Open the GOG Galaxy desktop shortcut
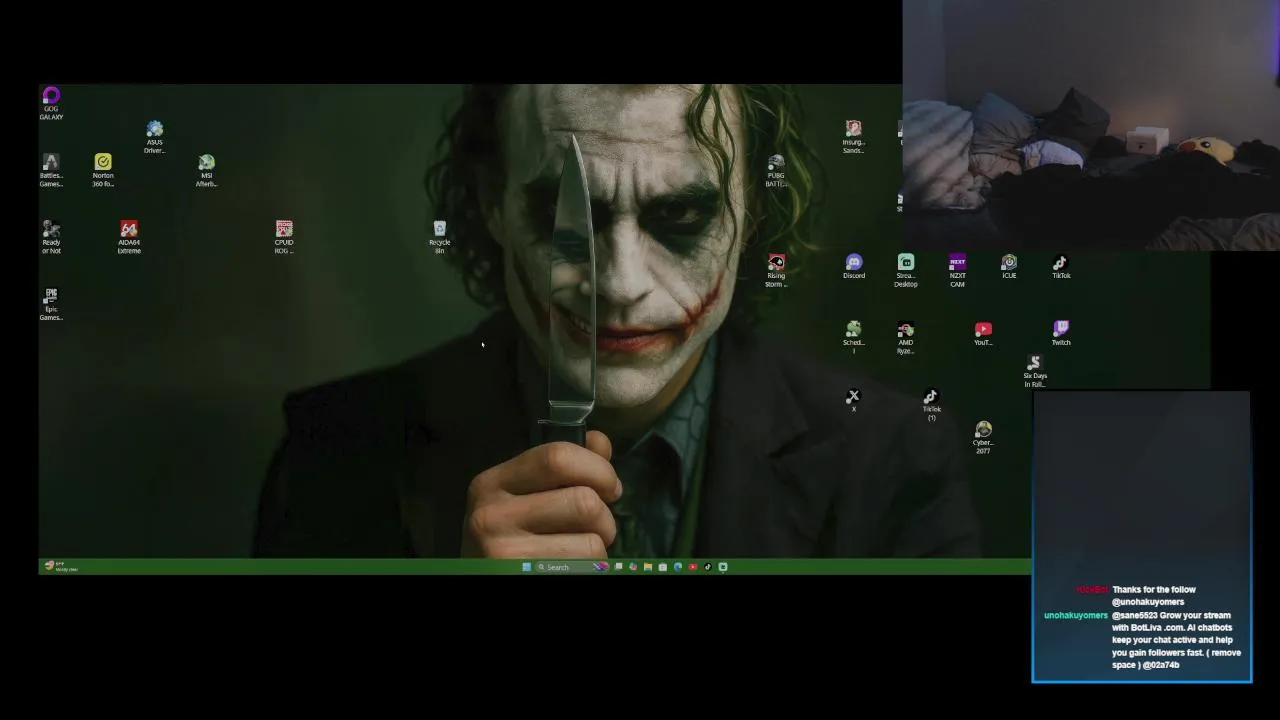 click(x=51, y=103)
